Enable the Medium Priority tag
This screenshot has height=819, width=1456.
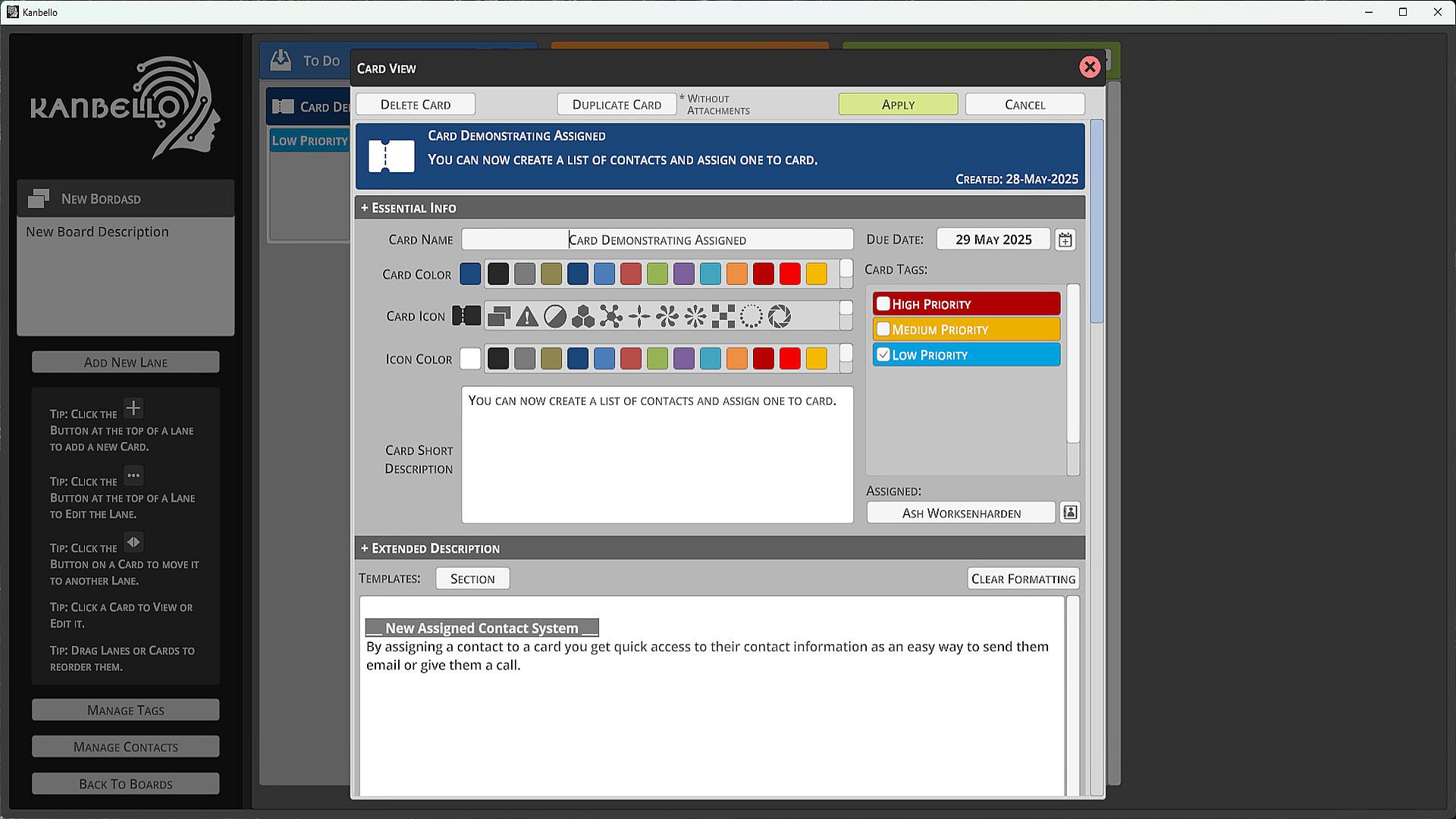pos(883,329)
